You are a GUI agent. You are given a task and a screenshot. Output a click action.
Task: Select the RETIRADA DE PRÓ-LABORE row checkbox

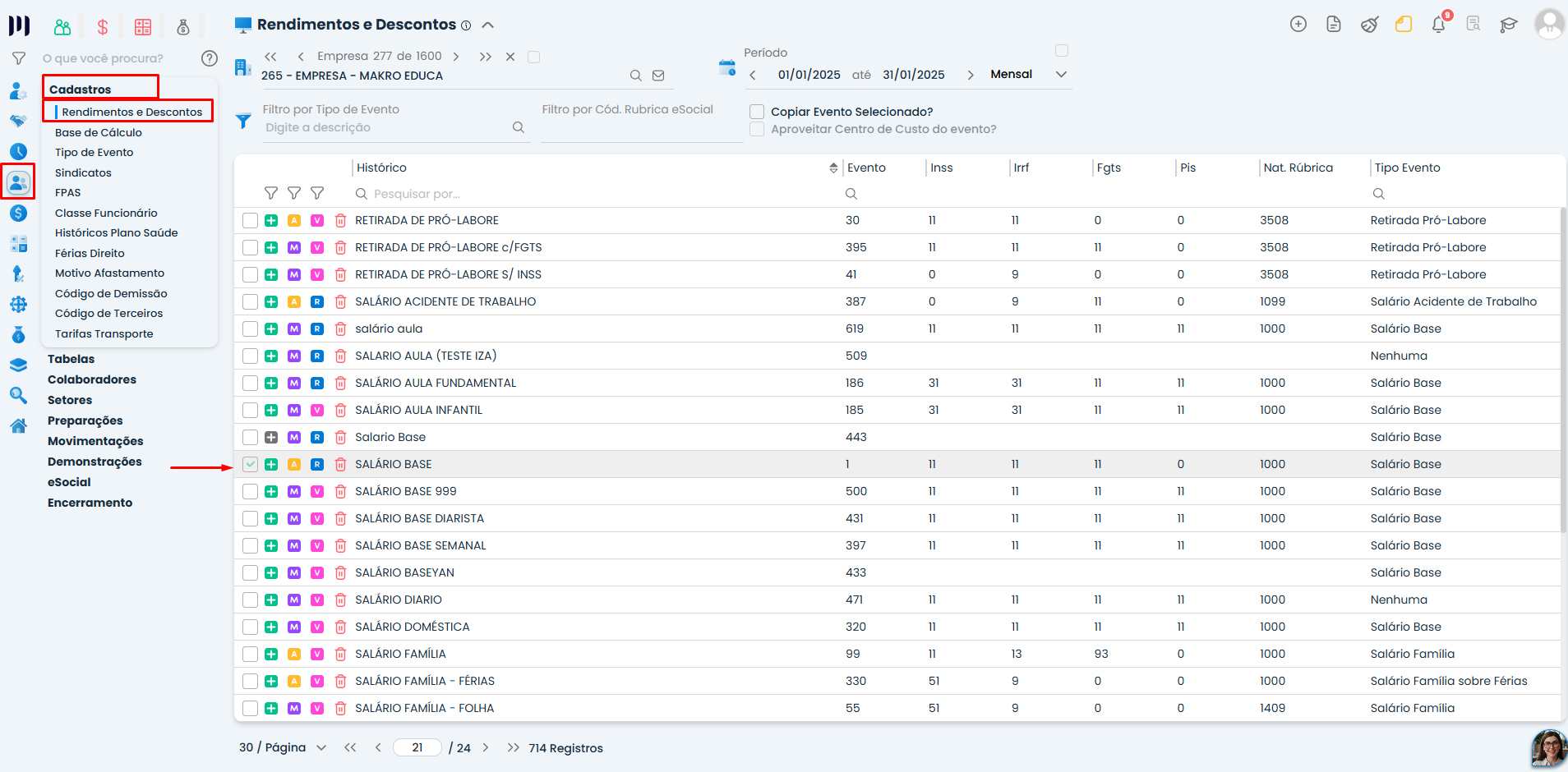[250, 221]
